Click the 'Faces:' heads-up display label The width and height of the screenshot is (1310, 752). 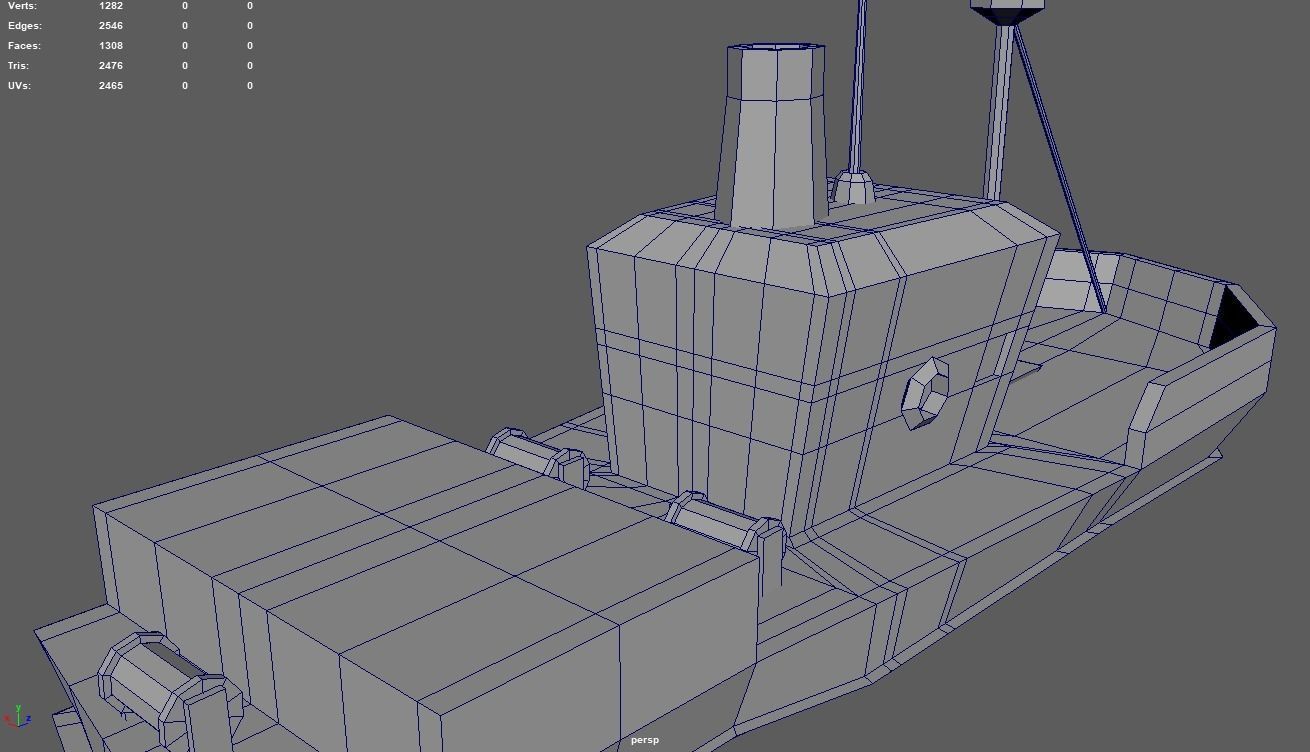click(x=24, y=46)
